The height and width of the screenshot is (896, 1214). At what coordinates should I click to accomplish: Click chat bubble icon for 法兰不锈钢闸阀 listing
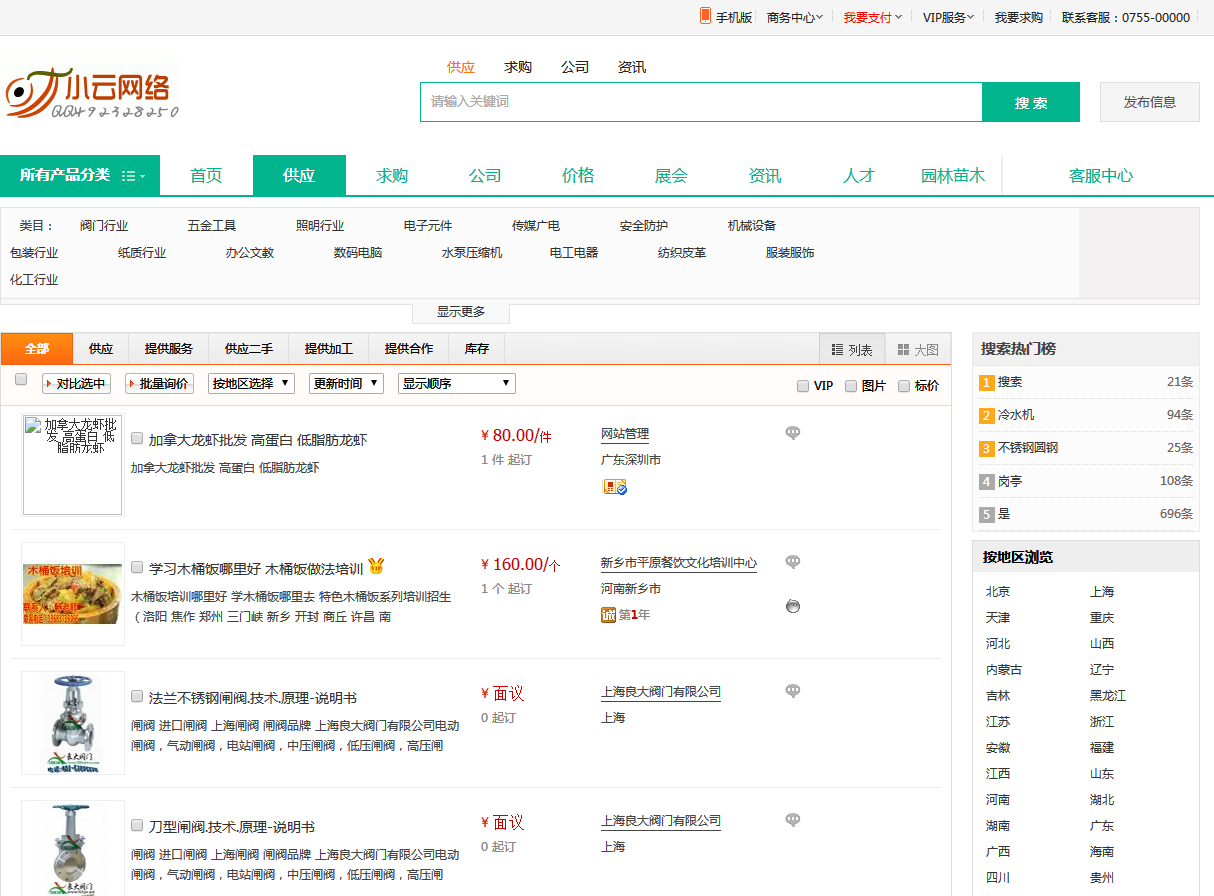click(x=793, y=691)
